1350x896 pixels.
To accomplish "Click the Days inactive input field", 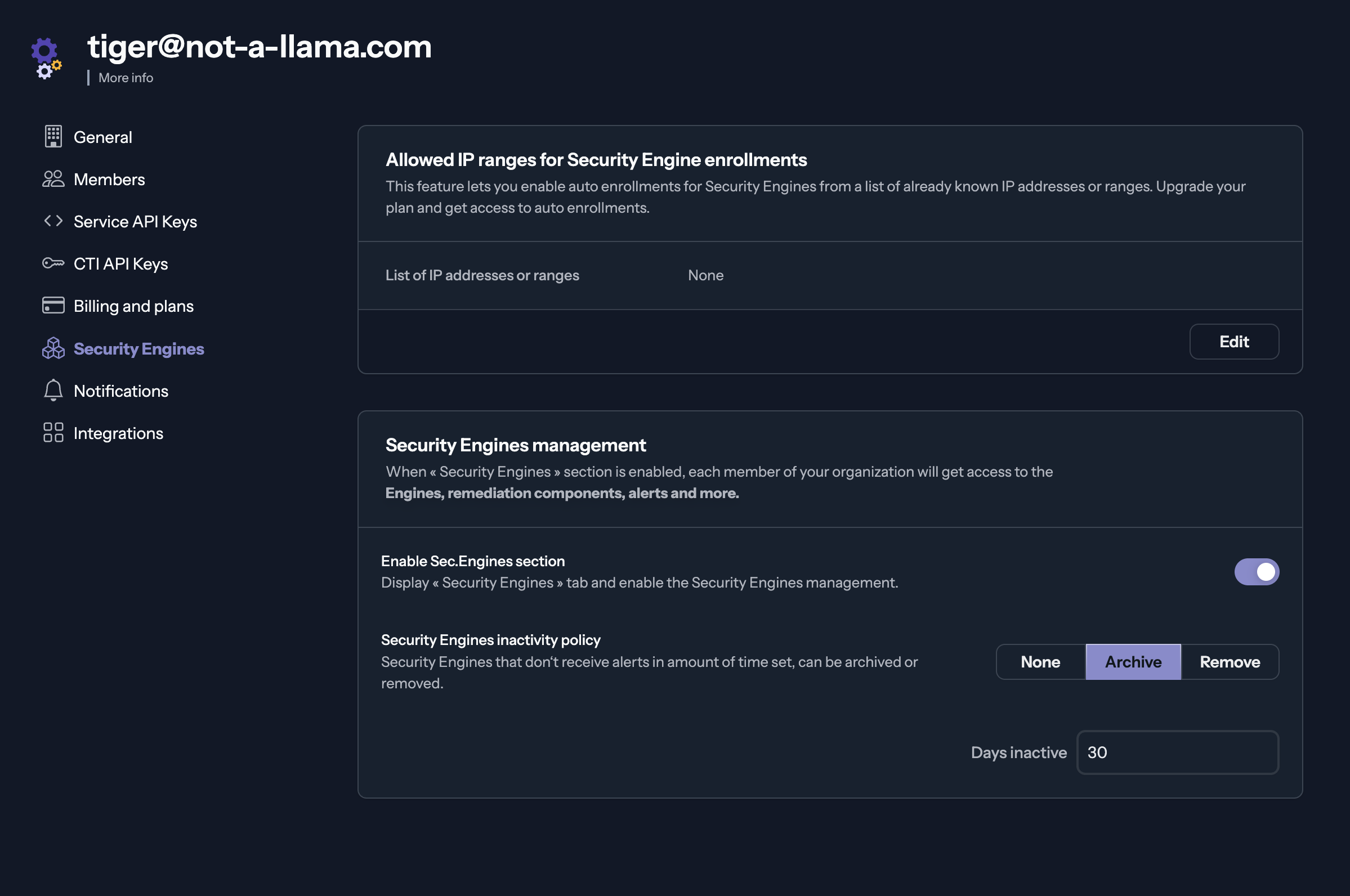I will point(1177,752).
